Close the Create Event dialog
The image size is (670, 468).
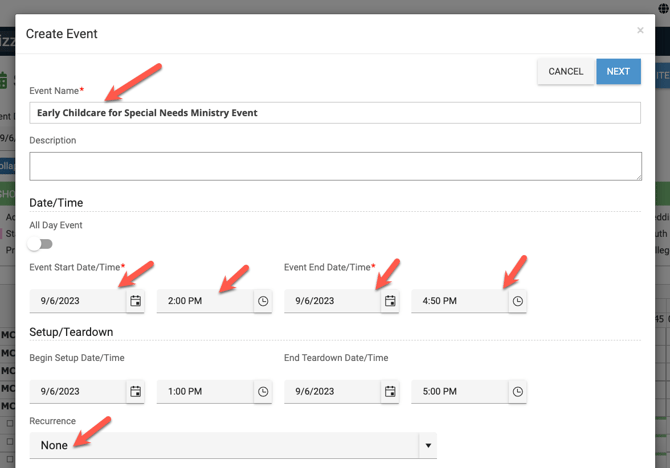click(x=640, y=31)
